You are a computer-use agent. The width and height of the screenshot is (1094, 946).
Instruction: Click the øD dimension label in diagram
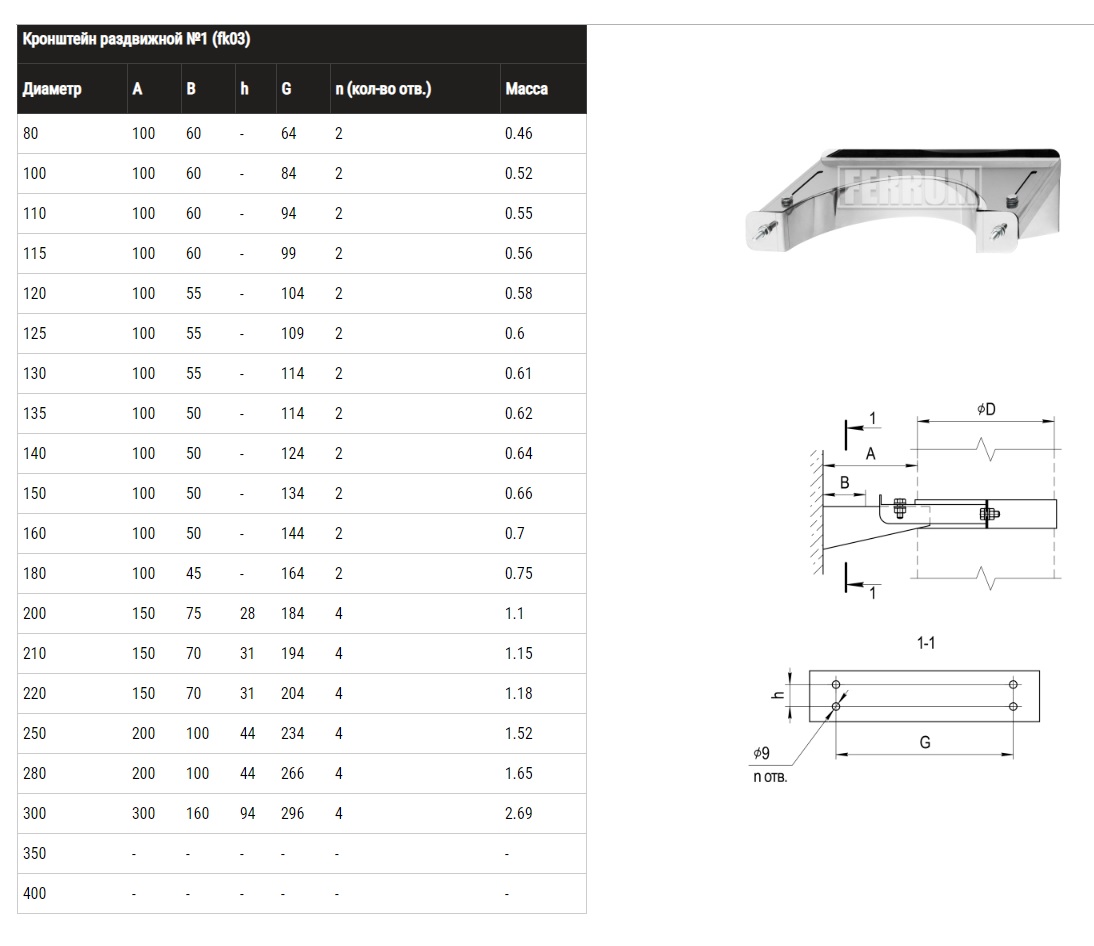tap(984, 409)
